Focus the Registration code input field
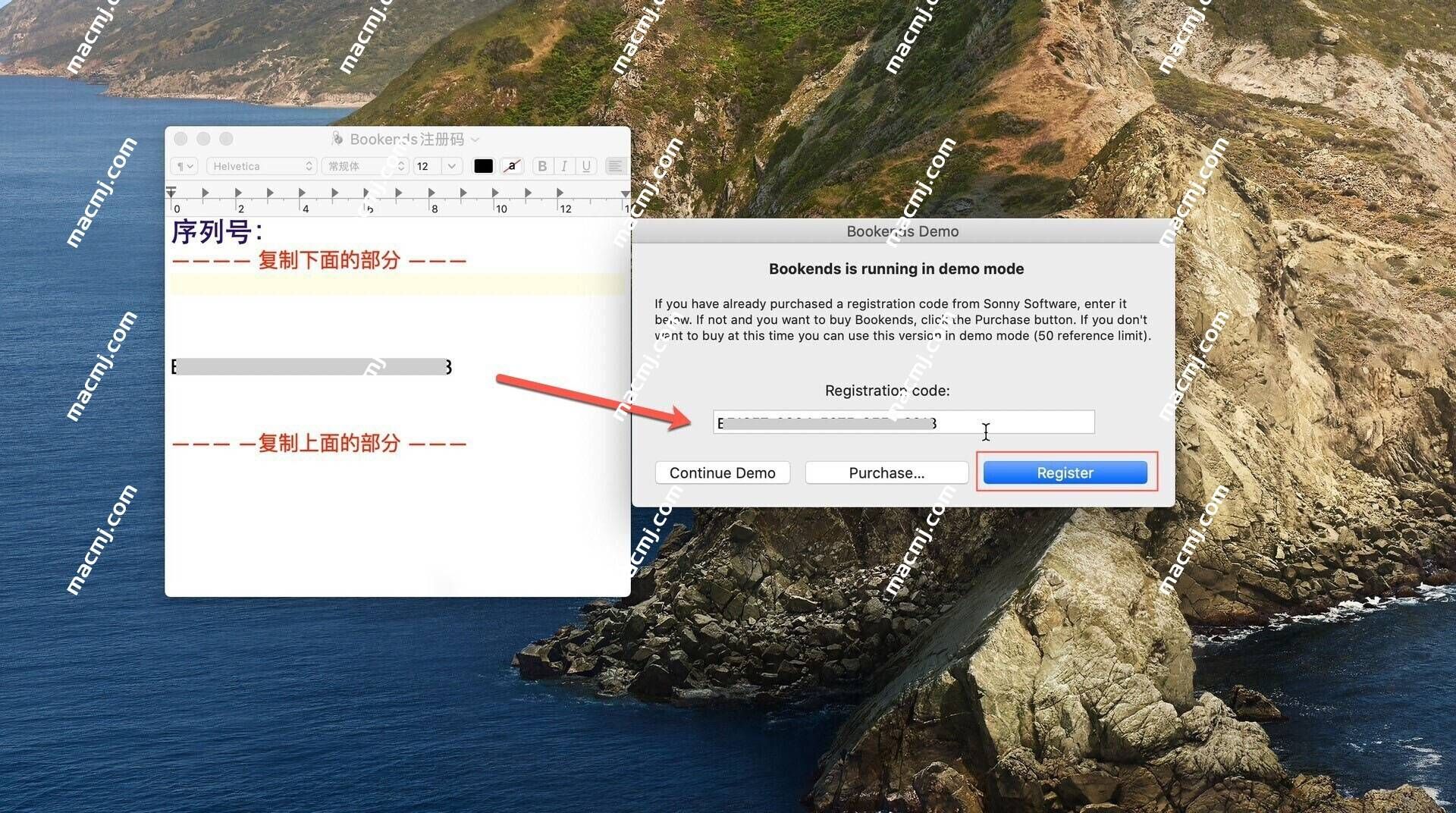This screenshot has height=813, width=1456. pos(903,422)
